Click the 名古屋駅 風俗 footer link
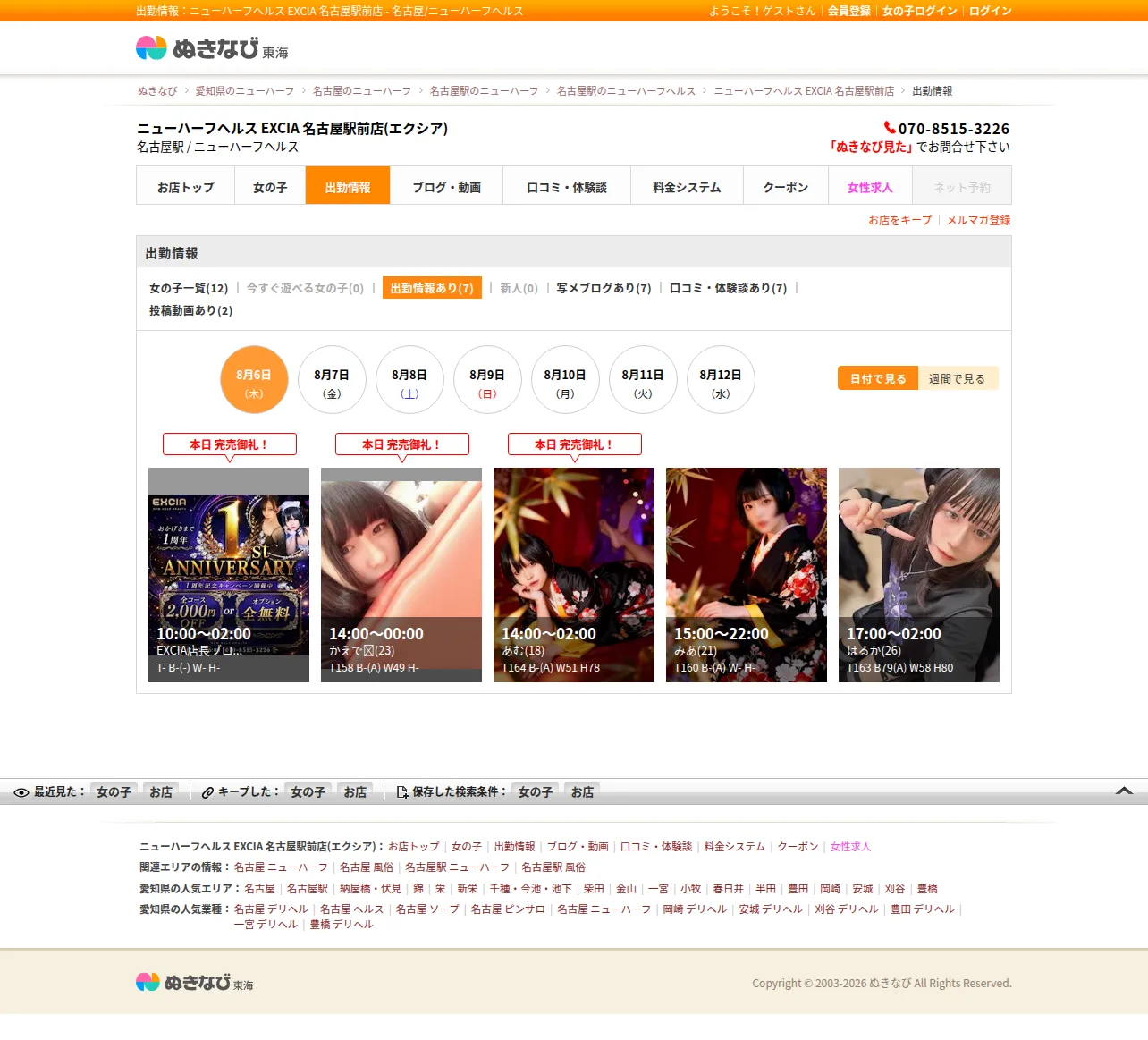Screen dimensions: 1148x1040 tap(553, 867)
